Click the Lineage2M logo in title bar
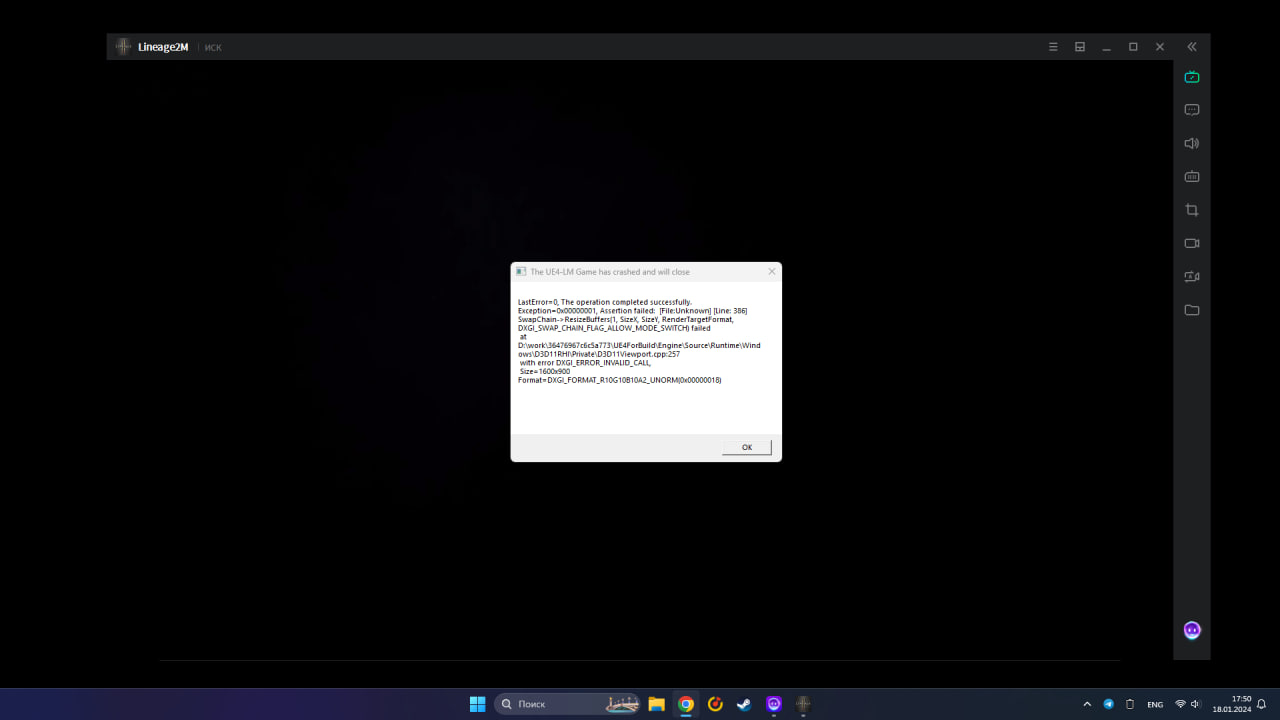1280x720 pixels. tap(123, 47)
